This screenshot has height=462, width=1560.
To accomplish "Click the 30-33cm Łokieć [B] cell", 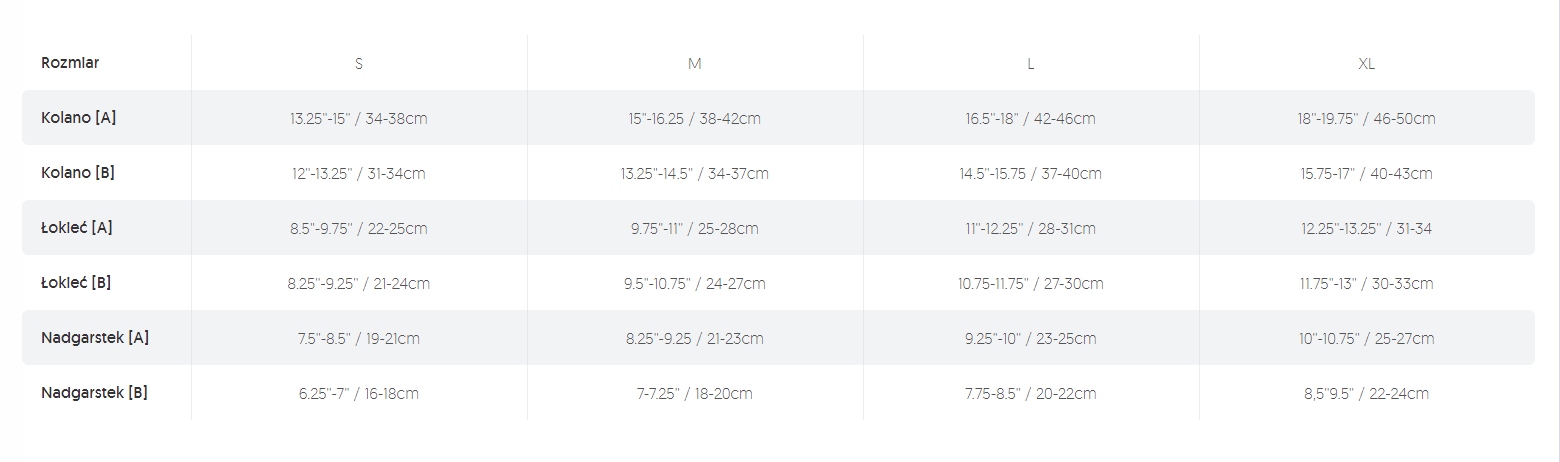I will pyautogui.click(x=1367, y=284).
